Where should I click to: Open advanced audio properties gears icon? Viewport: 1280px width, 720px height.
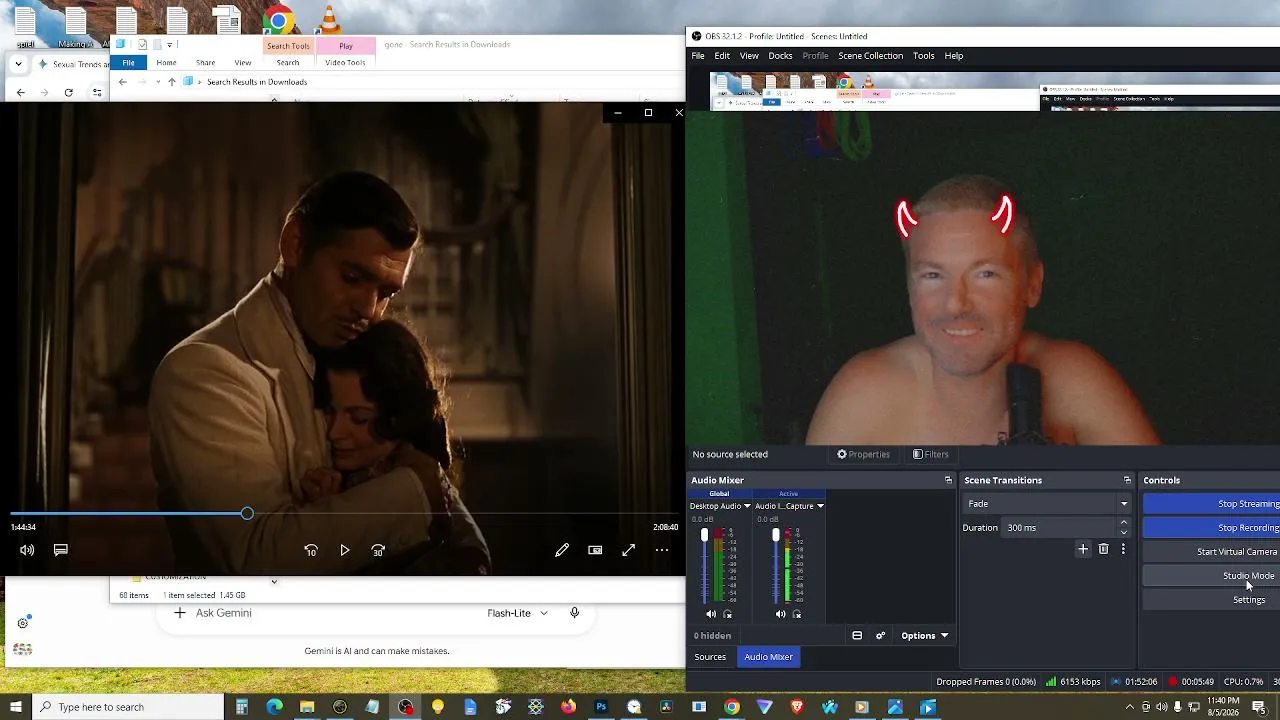[x=880, y=636]
